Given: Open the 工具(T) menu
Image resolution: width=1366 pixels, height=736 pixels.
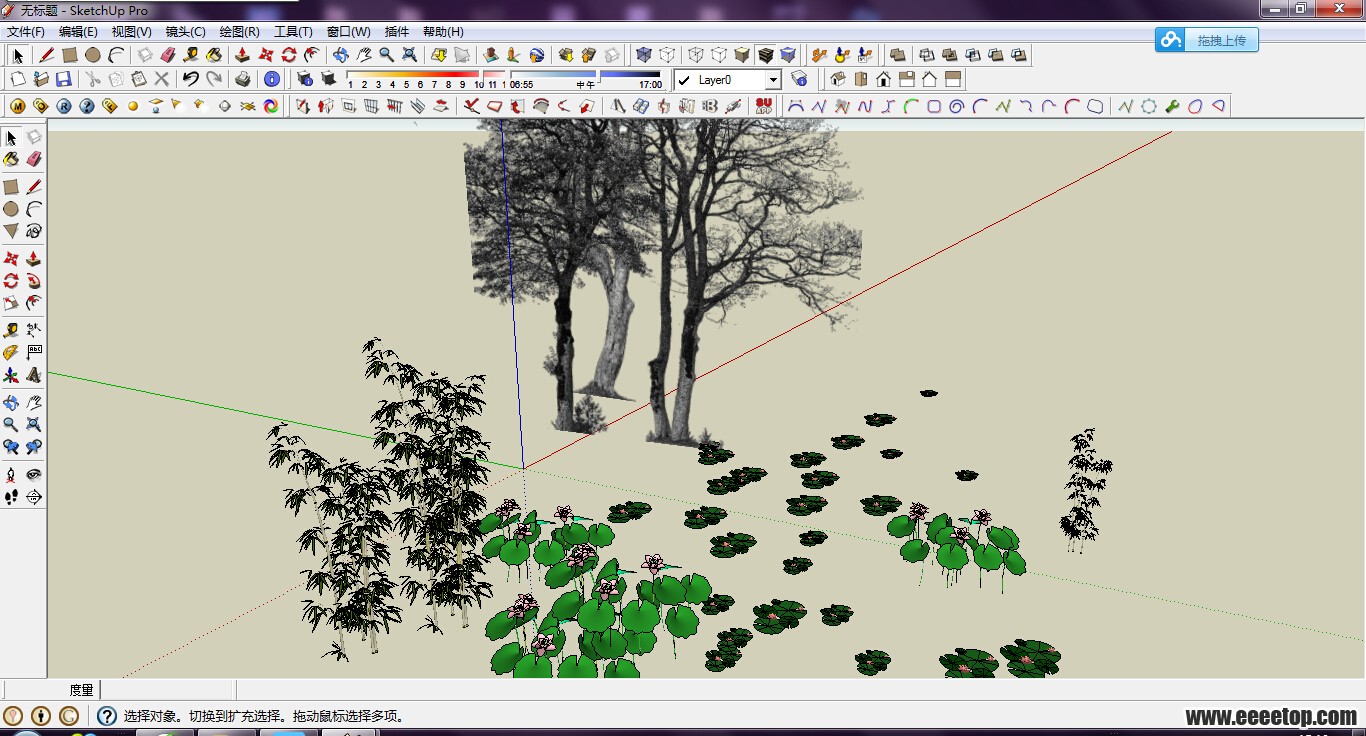Looking at the screenshot, I should pos(293,31).
